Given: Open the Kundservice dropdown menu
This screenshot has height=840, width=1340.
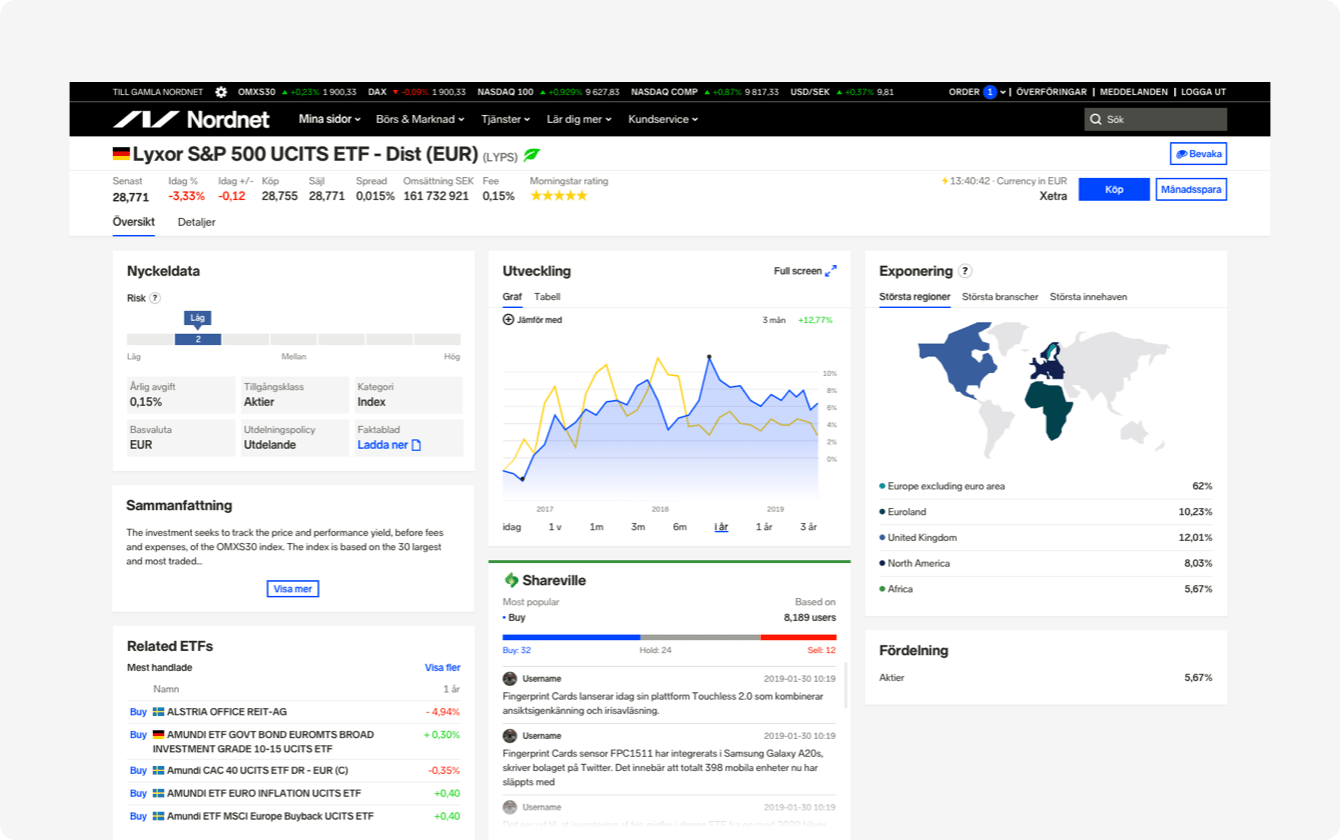Looking at the screenshot, I should [663, 119].
